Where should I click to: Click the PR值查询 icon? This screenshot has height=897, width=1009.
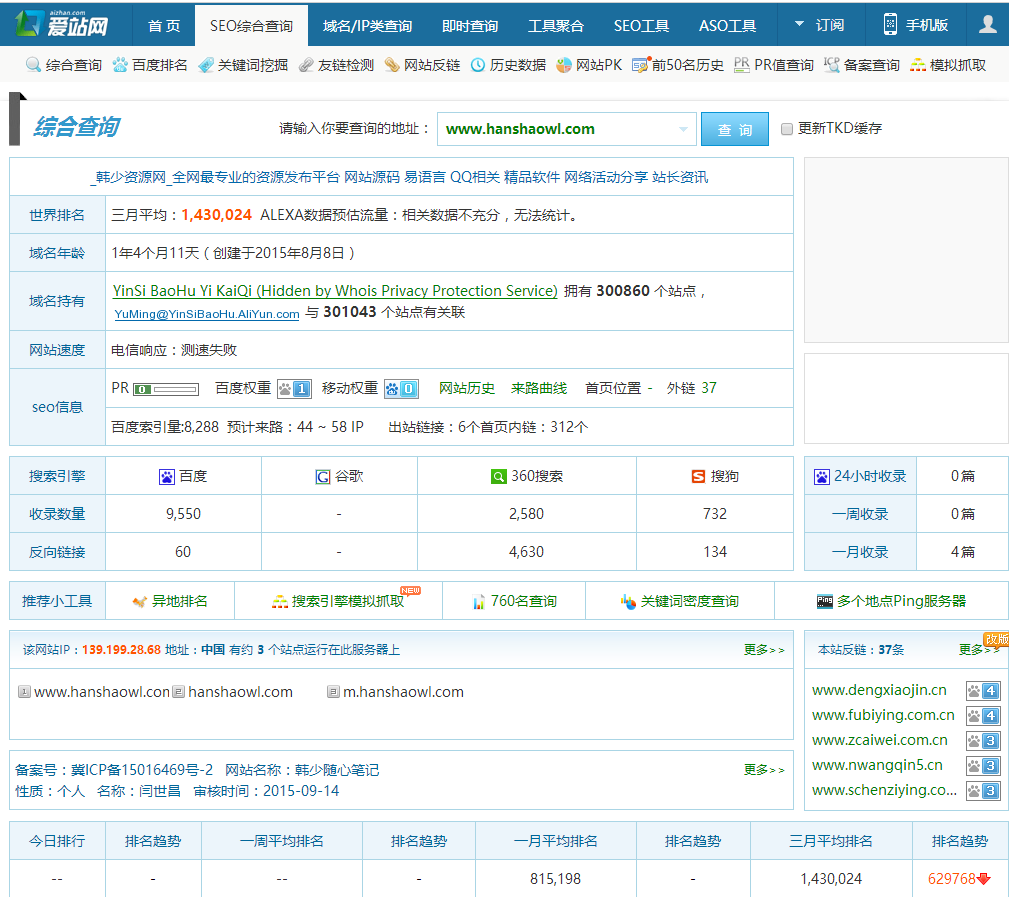coord(741,64)
